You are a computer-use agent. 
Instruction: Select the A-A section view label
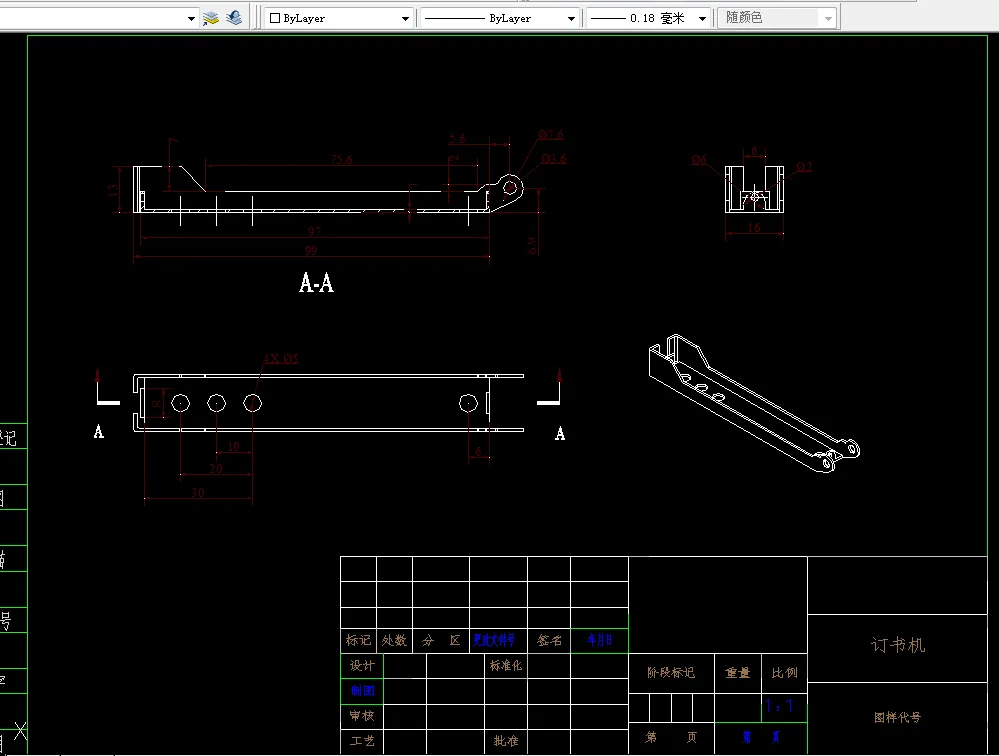tap(317, 282)
